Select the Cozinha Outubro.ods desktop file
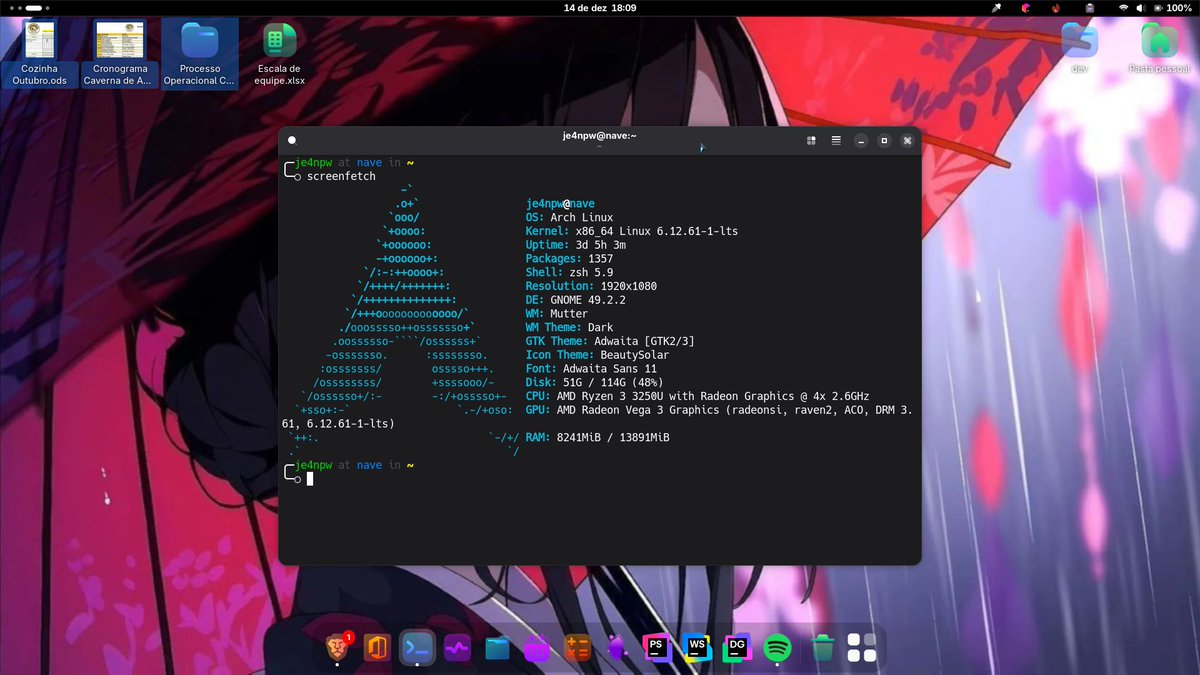The height and width of the screenshot is (675, 1200). point(40,53)
